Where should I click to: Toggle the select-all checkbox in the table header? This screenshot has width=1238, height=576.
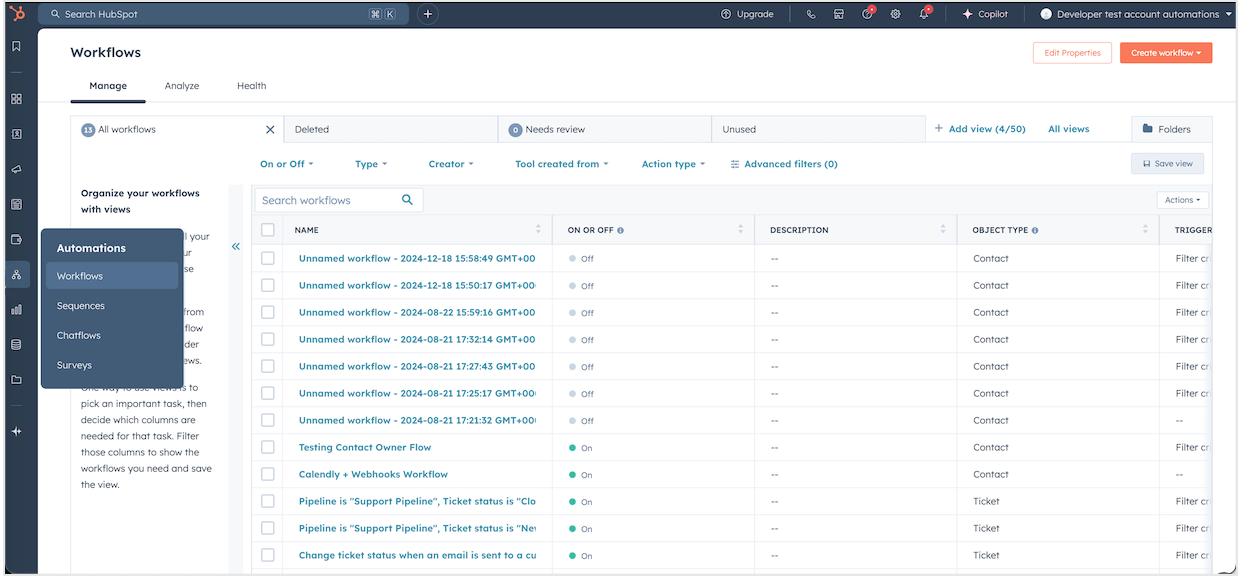pos(267,229)
